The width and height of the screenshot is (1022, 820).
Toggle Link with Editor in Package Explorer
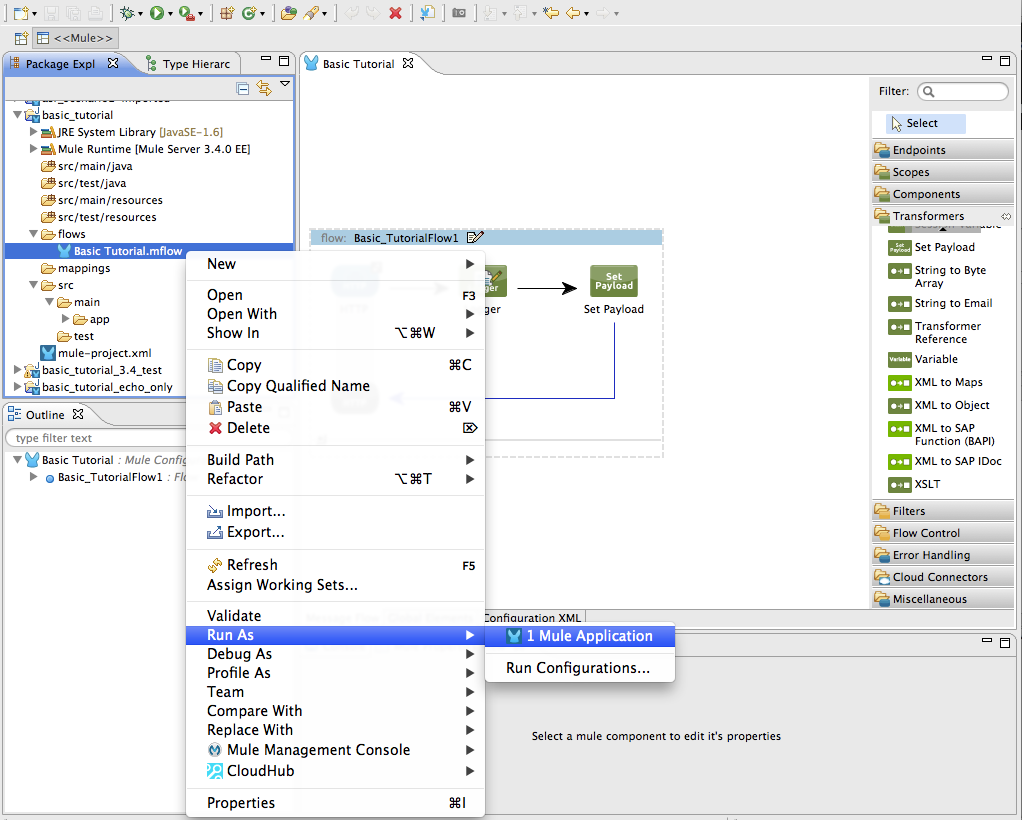[264, 88]
